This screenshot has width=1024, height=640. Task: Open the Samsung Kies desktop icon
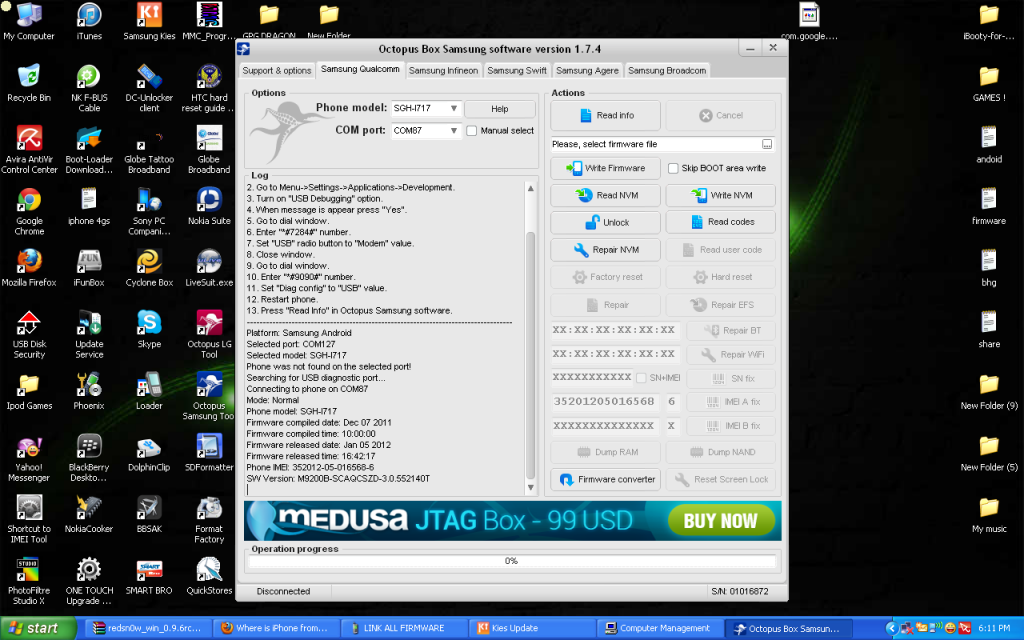(x=149, y=21)
